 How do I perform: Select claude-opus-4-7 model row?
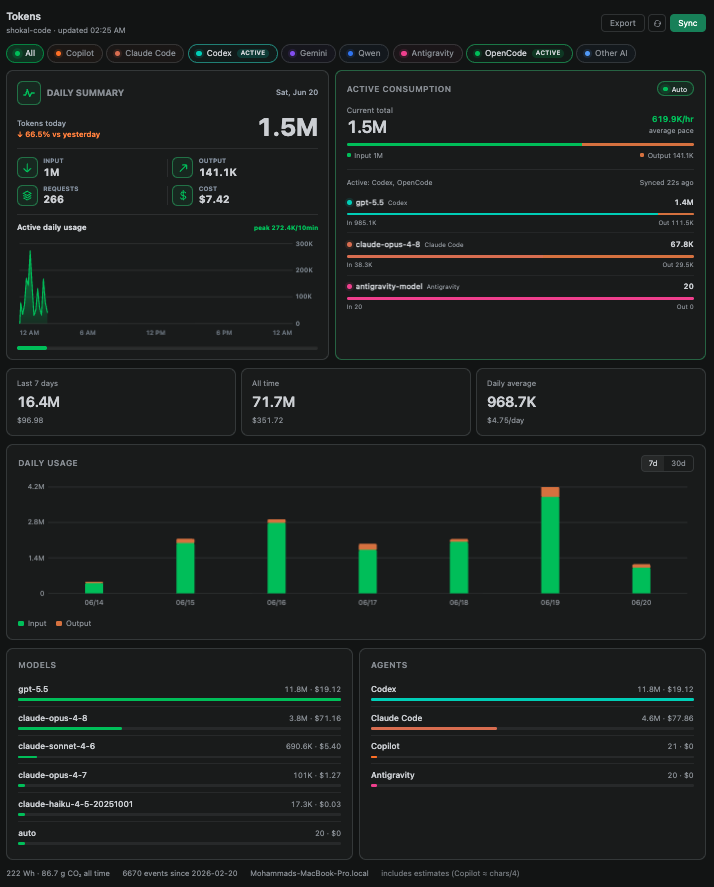(x=179, y=778)
